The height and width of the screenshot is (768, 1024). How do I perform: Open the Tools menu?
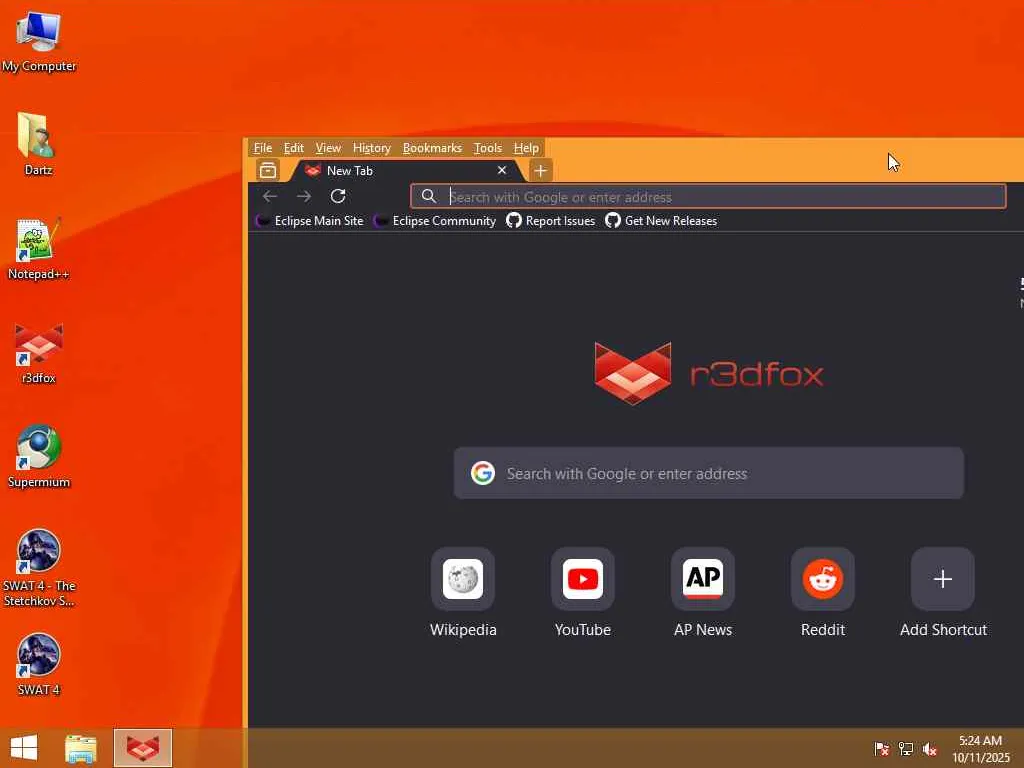(488, 148)
